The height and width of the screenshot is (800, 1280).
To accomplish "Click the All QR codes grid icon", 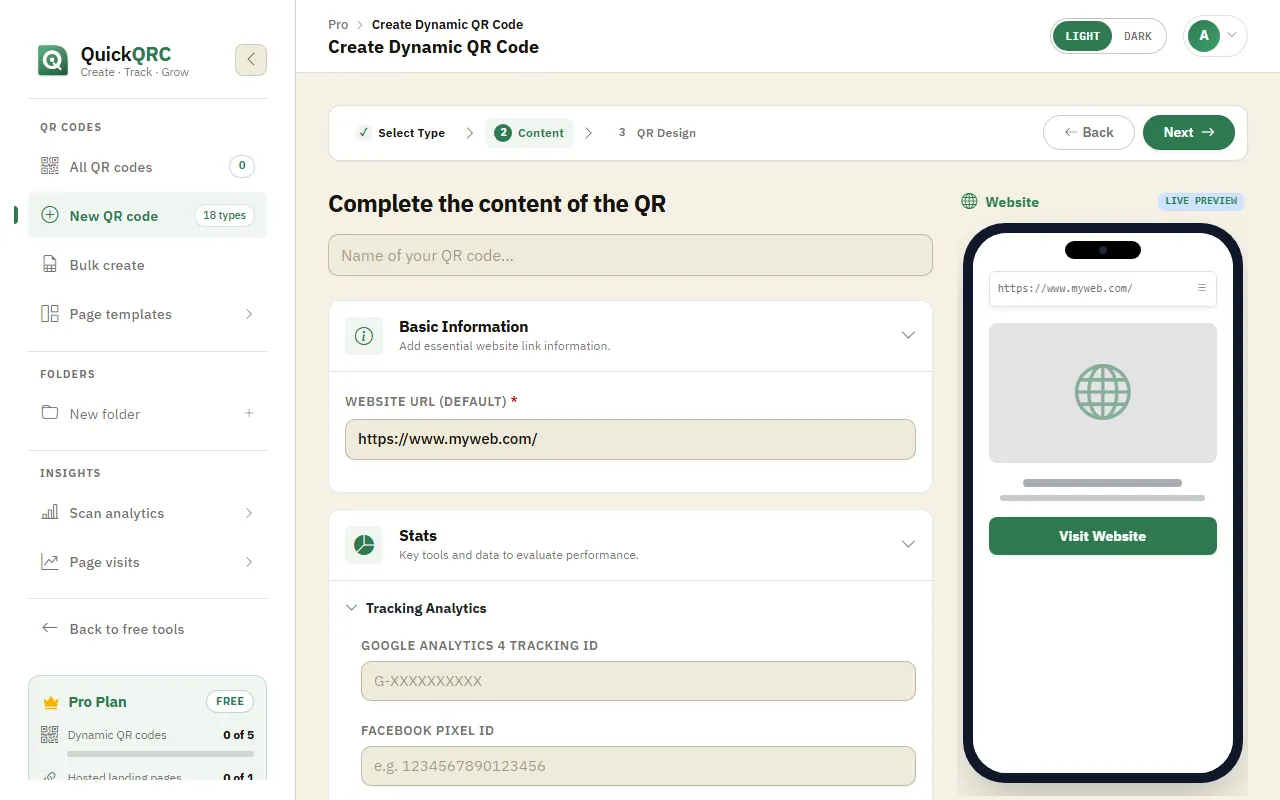I will click(50, 167).
